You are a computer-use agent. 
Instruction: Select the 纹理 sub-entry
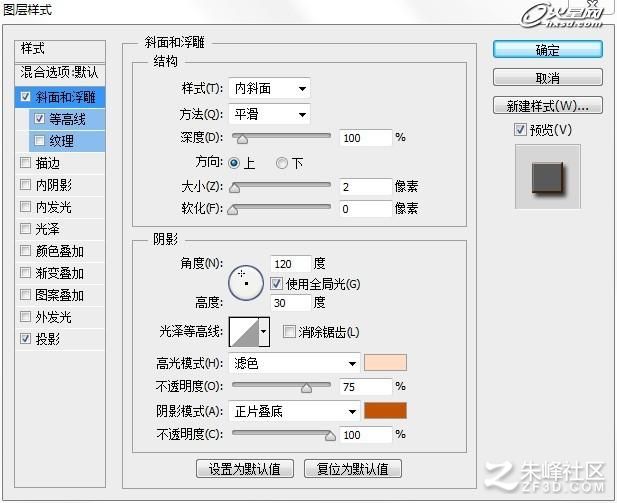click(67, 141)
